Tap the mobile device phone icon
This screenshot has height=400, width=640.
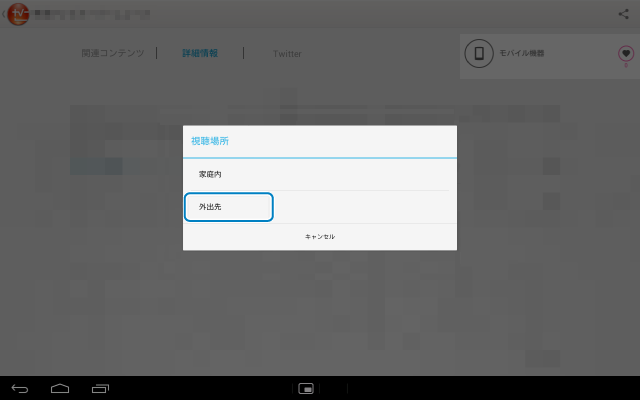[480, 53]
